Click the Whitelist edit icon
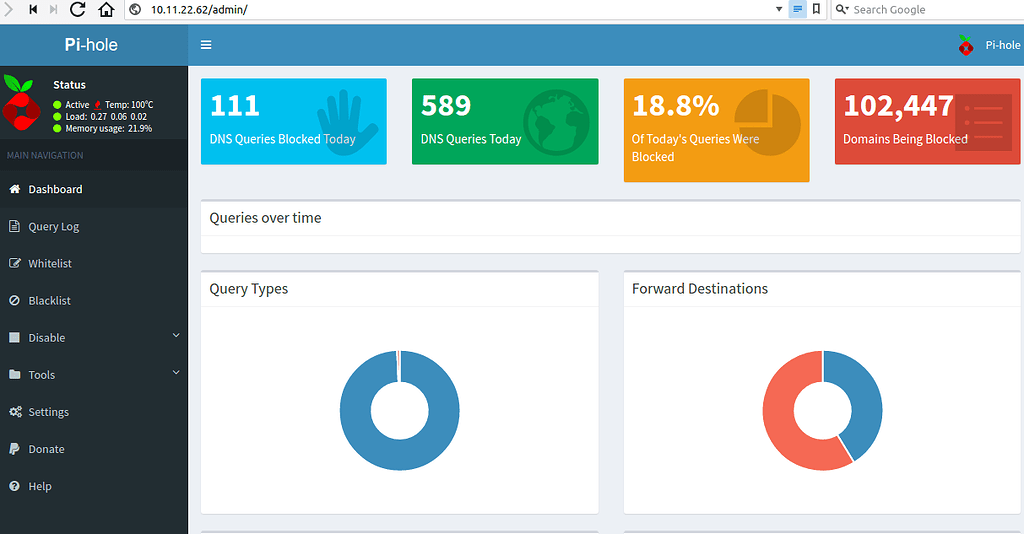 point(15,264)
